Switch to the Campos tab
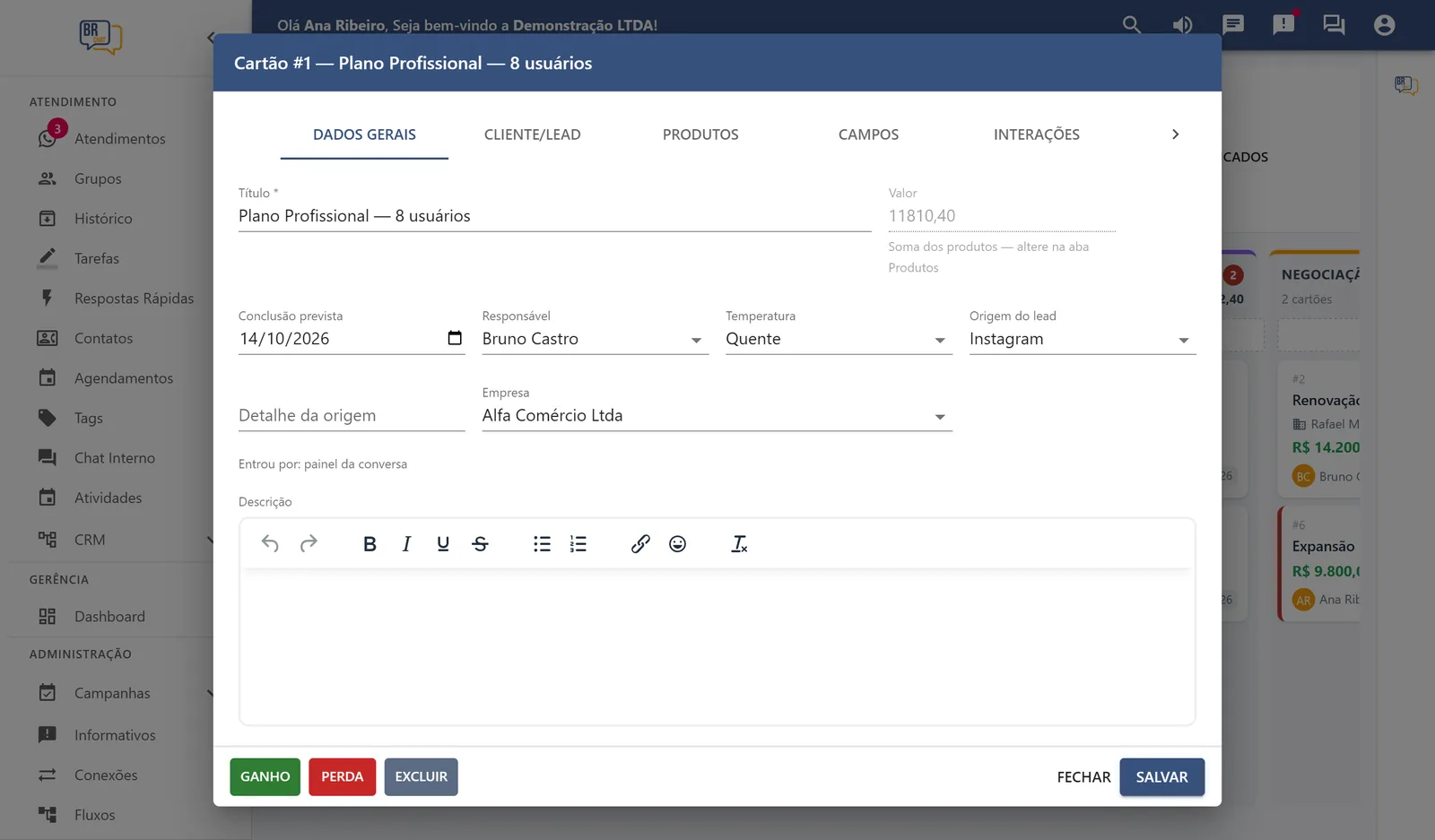The height and width of the screenshot is (840, 1435). (868, 134)
